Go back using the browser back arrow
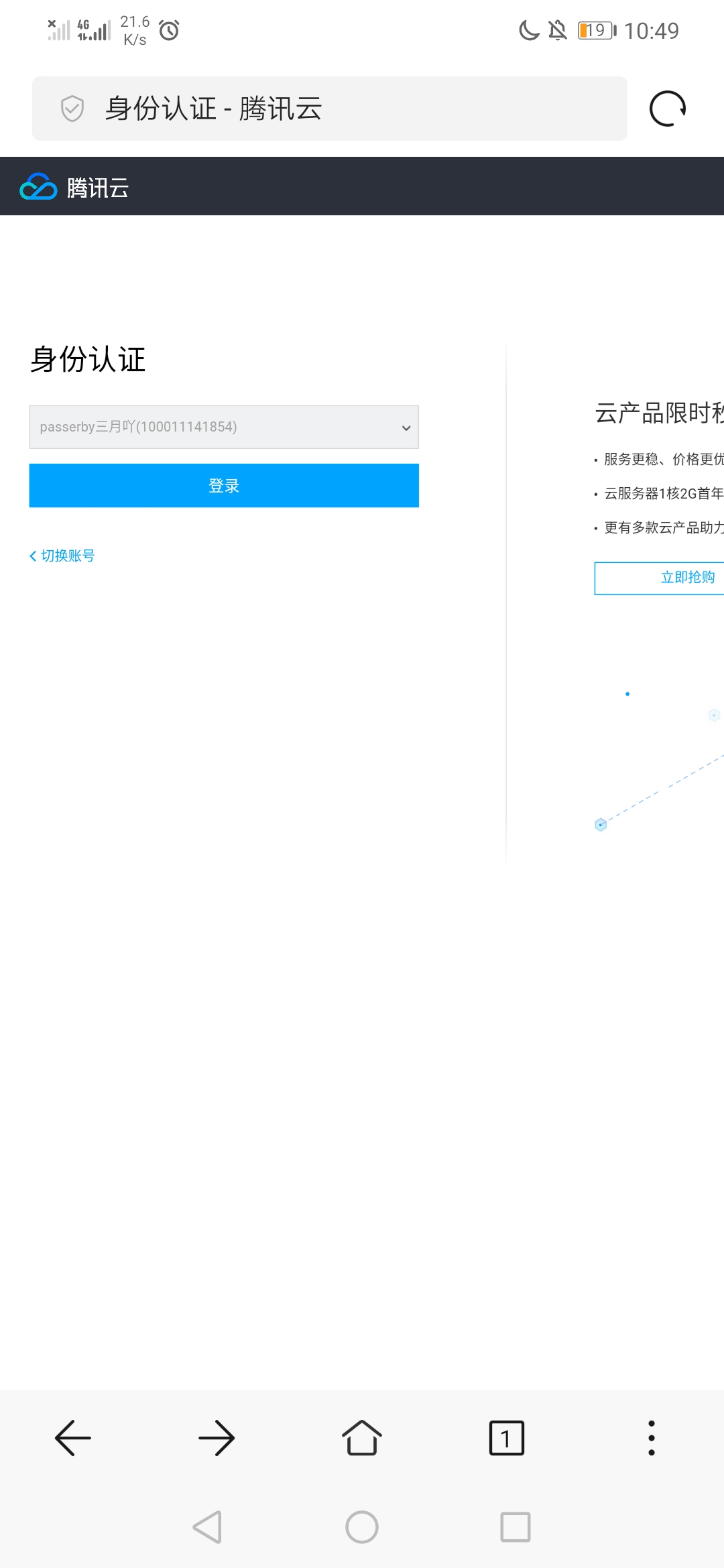Viewport: 724px width, 1568px height. (x=73, y=1438)
